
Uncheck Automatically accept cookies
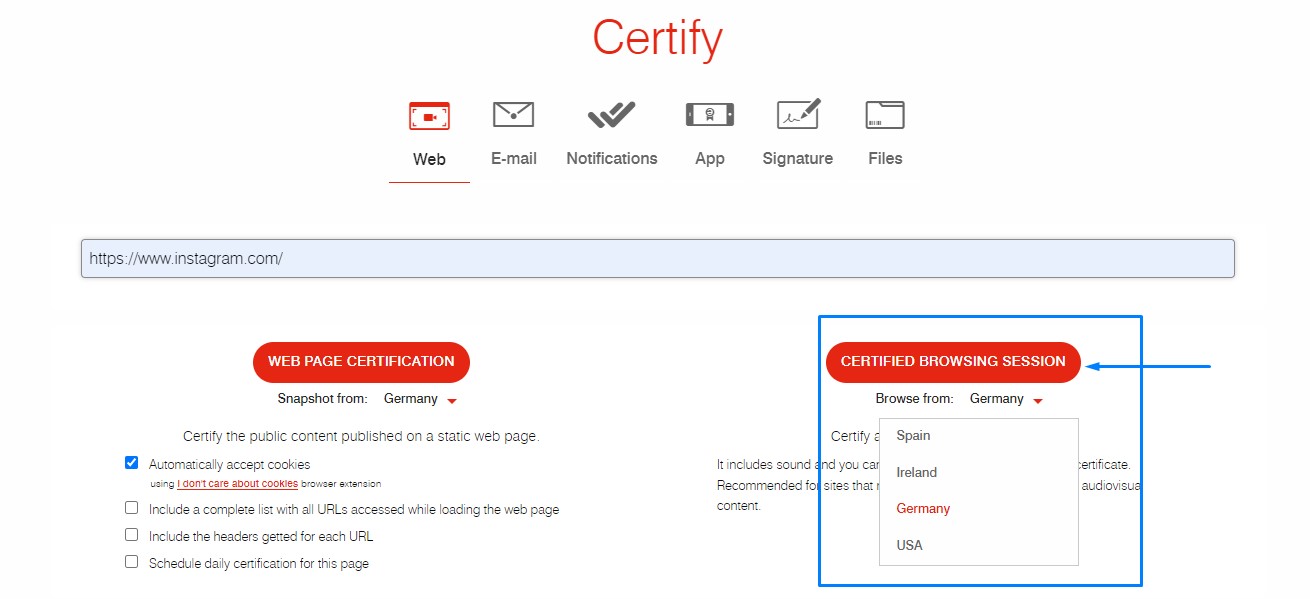[131, 463]
